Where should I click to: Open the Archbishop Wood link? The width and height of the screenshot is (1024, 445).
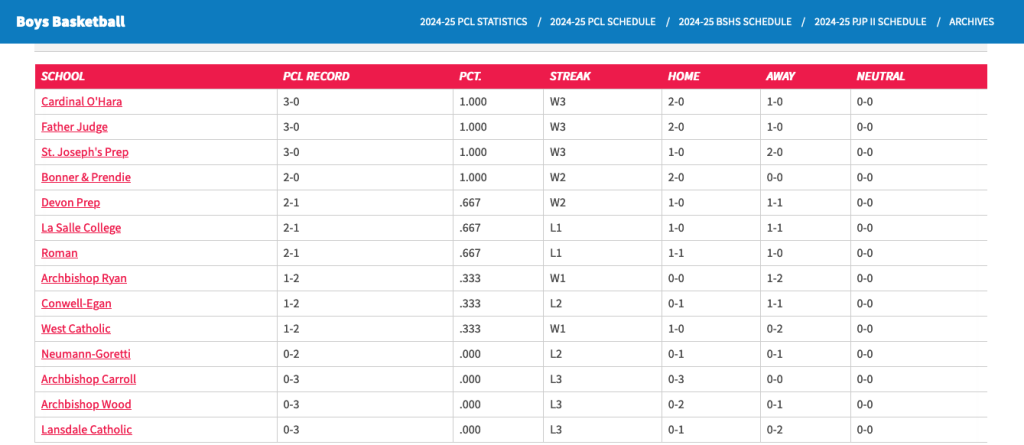pyautogui.click(x=85, y=404)
